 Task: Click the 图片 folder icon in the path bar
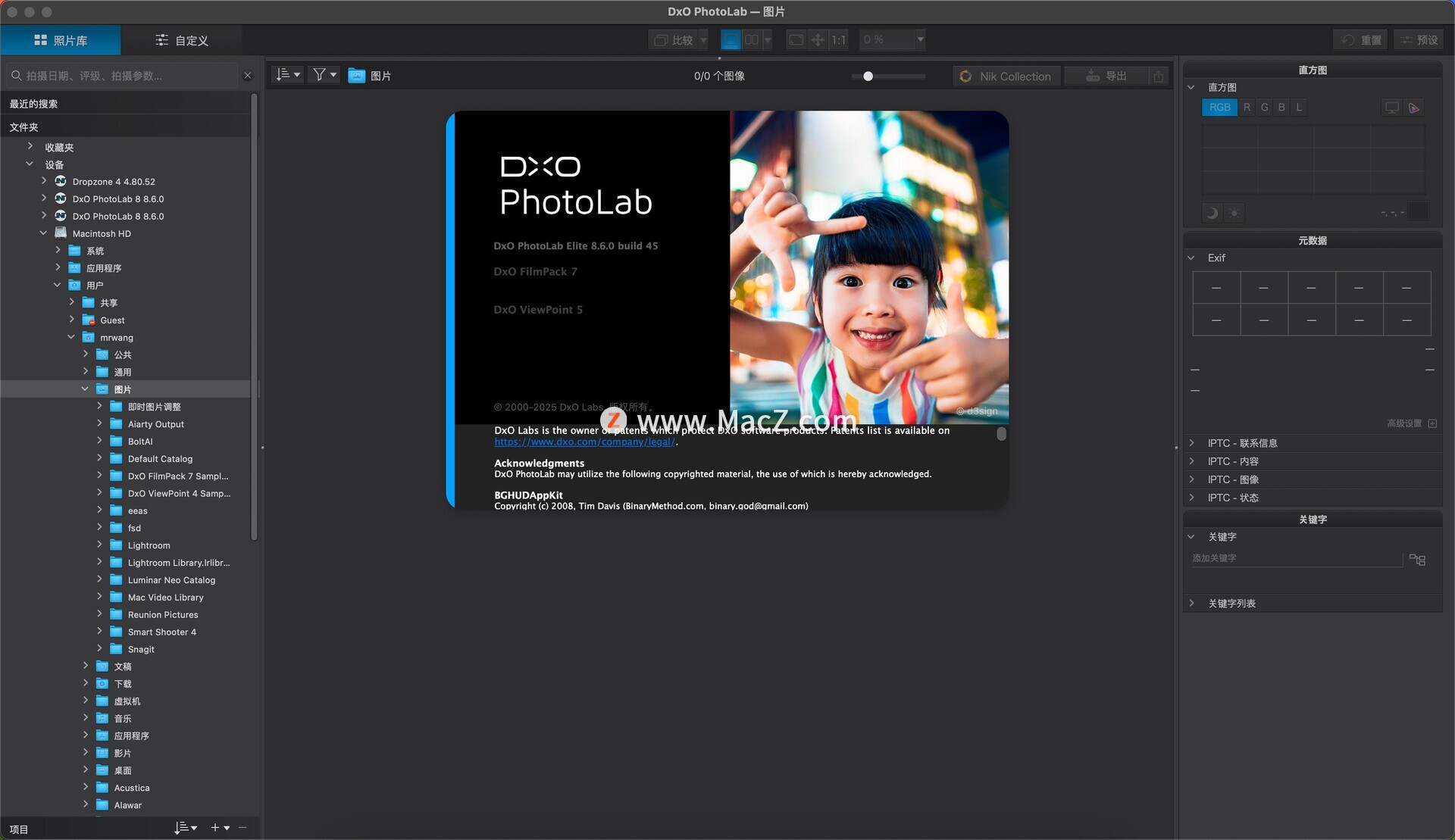coord(356,75)
